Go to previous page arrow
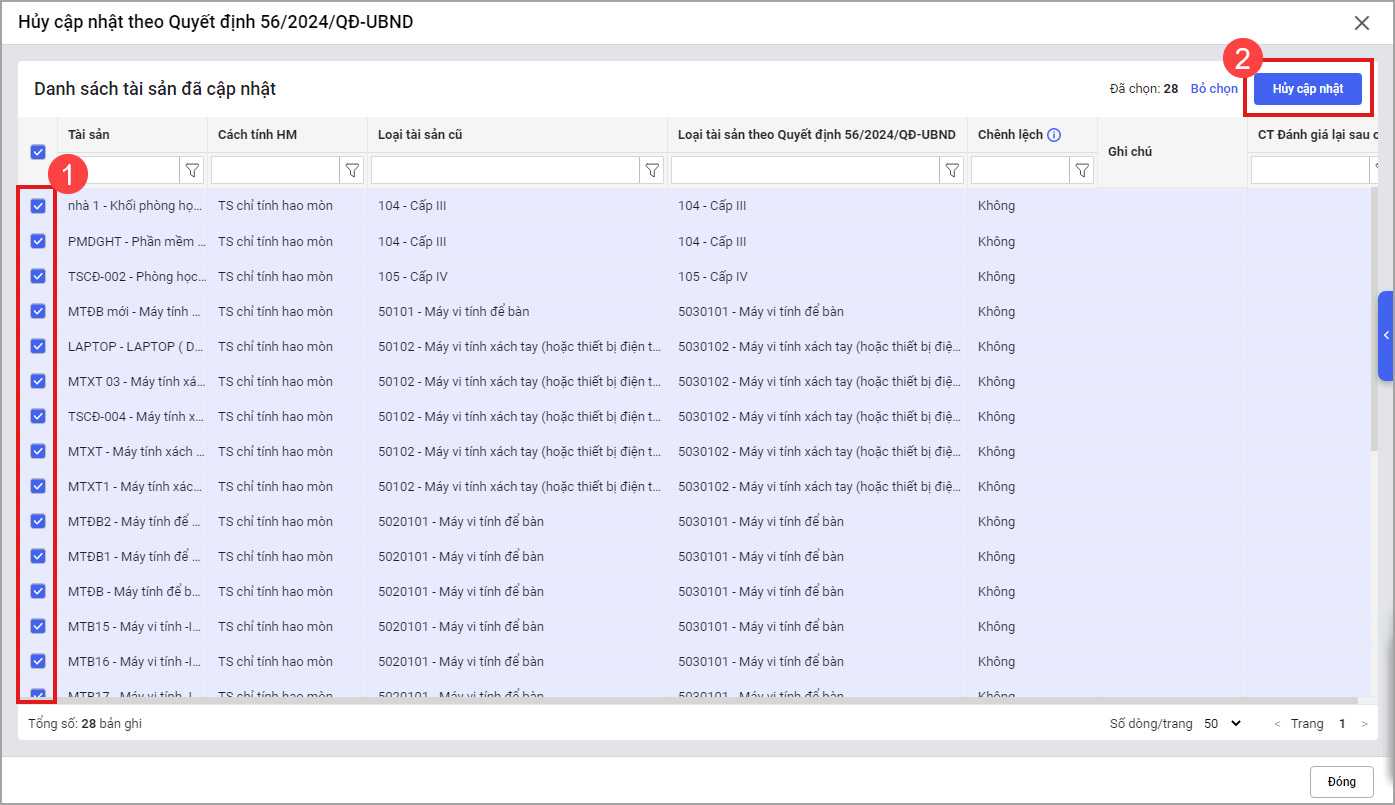1395x805 pixels. pyautogui.click(x=1277, y=724)
